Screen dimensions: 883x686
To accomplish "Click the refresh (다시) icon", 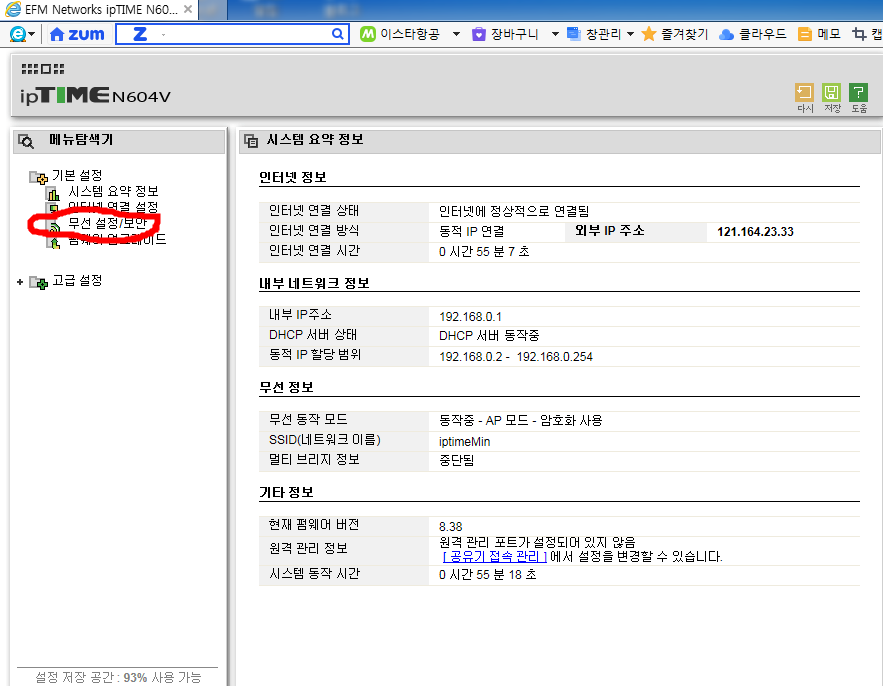I will pos(804,92).
